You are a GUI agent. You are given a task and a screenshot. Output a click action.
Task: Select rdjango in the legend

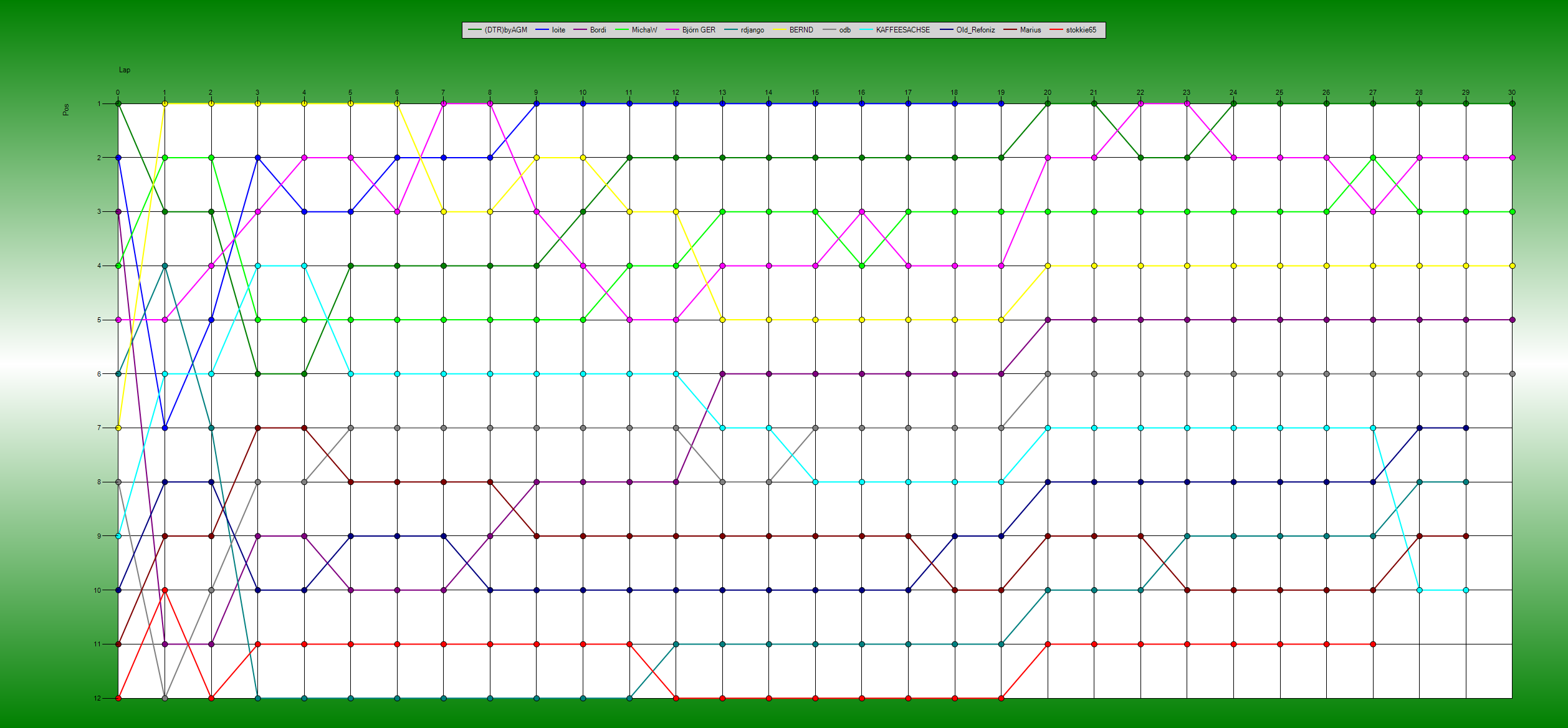[752, 30]
